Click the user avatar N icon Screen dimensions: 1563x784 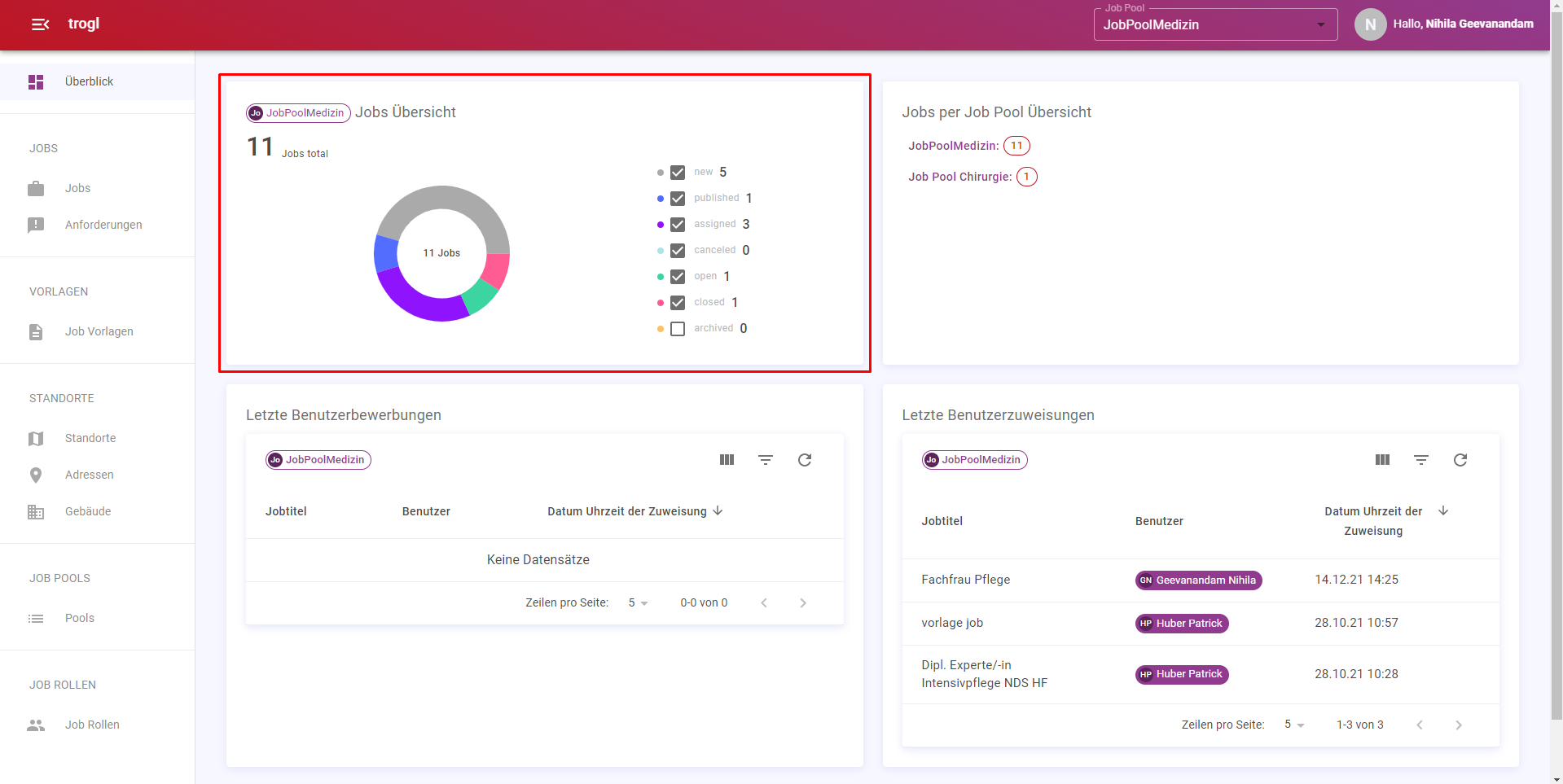(1370, 24)
